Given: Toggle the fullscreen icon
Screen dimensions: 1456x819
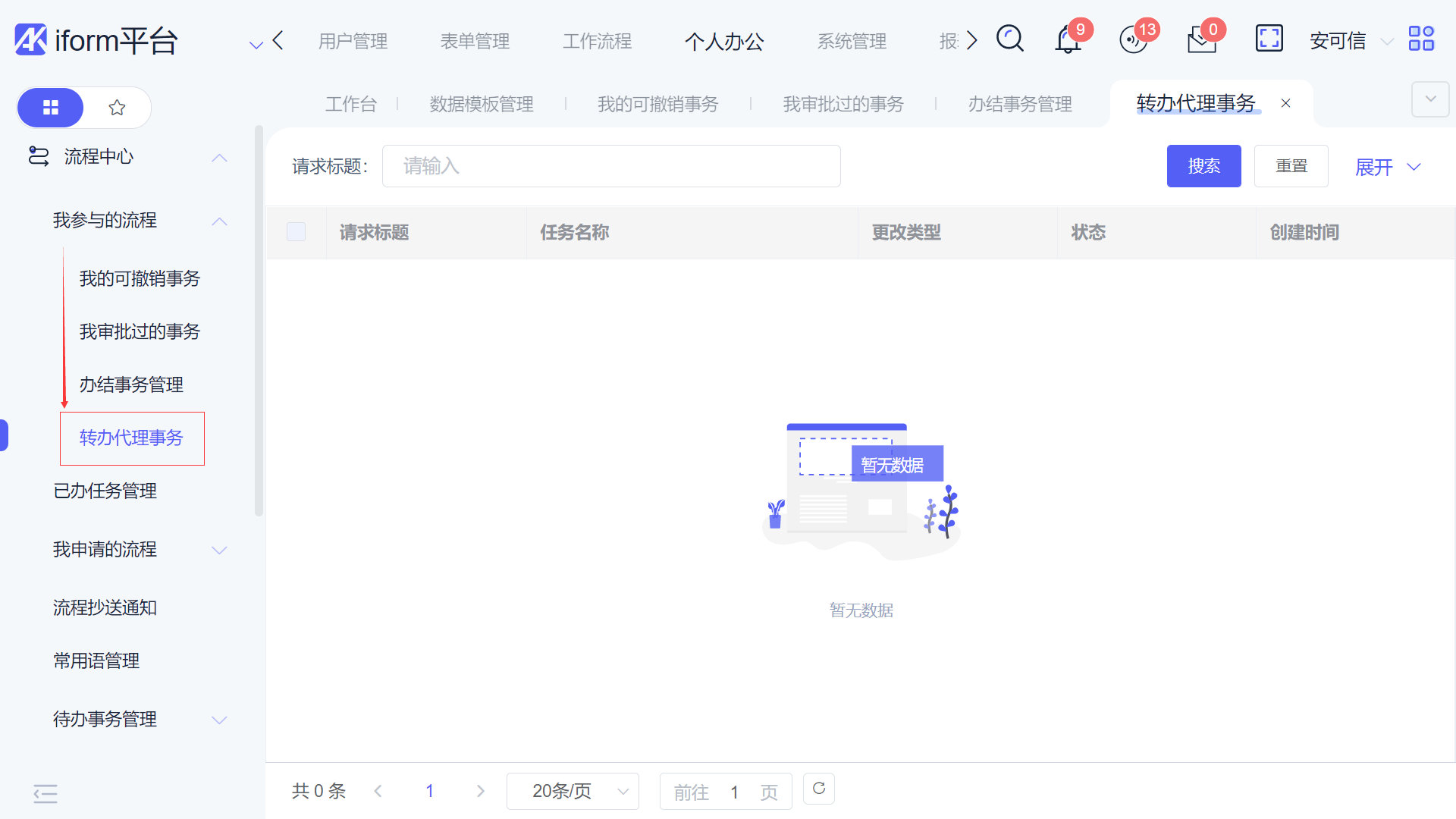Looking at the screenshot, I should [1269, 39].
